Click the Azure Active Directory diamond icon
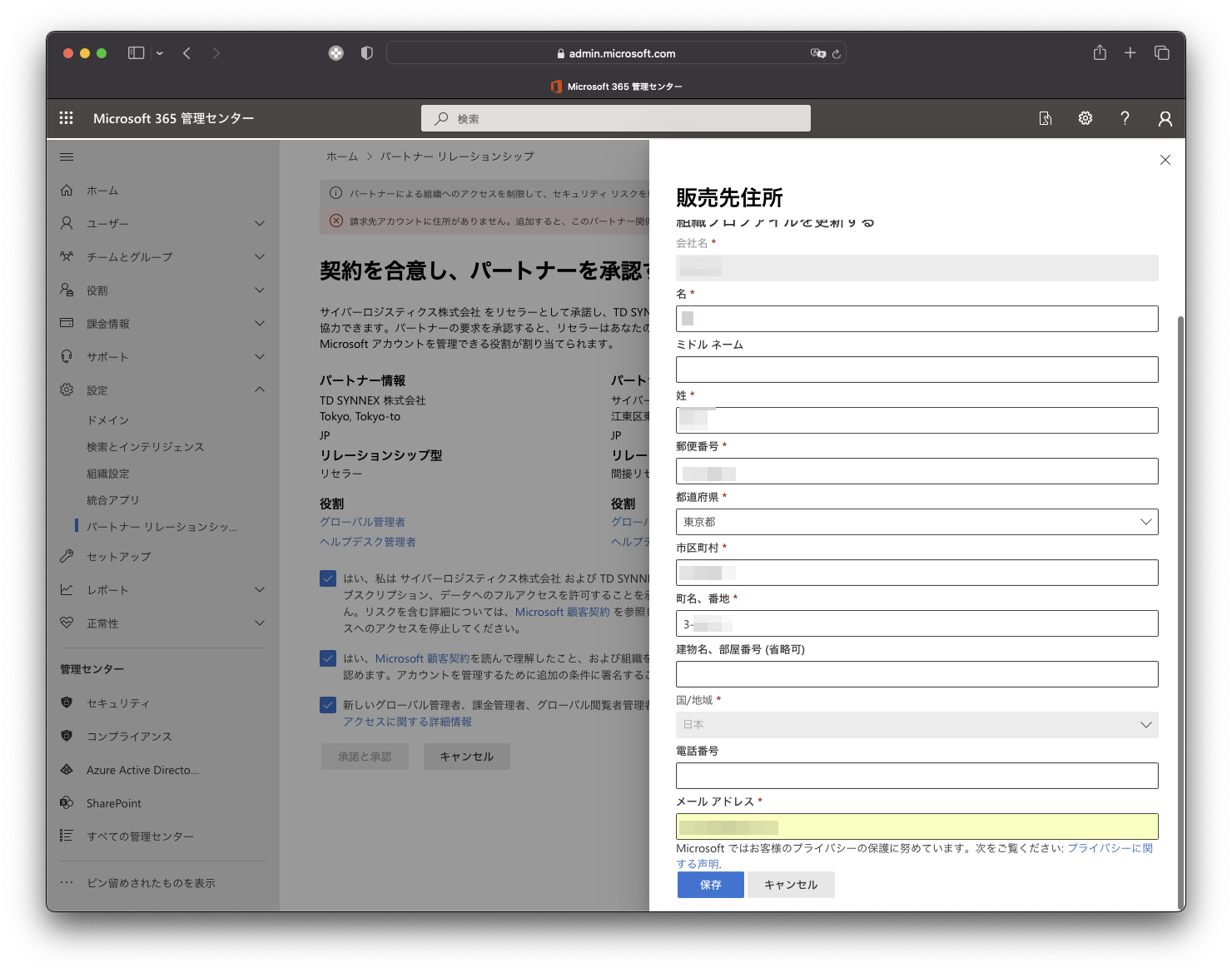The width and height of the screenshot is (1232, 973). point(67,770)
